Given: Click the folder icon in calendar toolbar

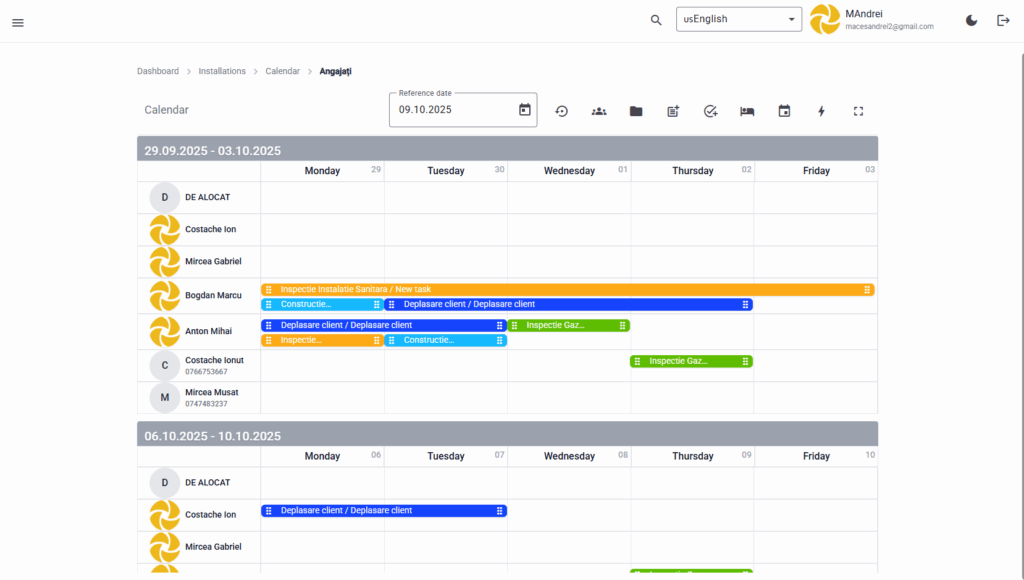Looking at the screenshot, I should pos(636,111).
